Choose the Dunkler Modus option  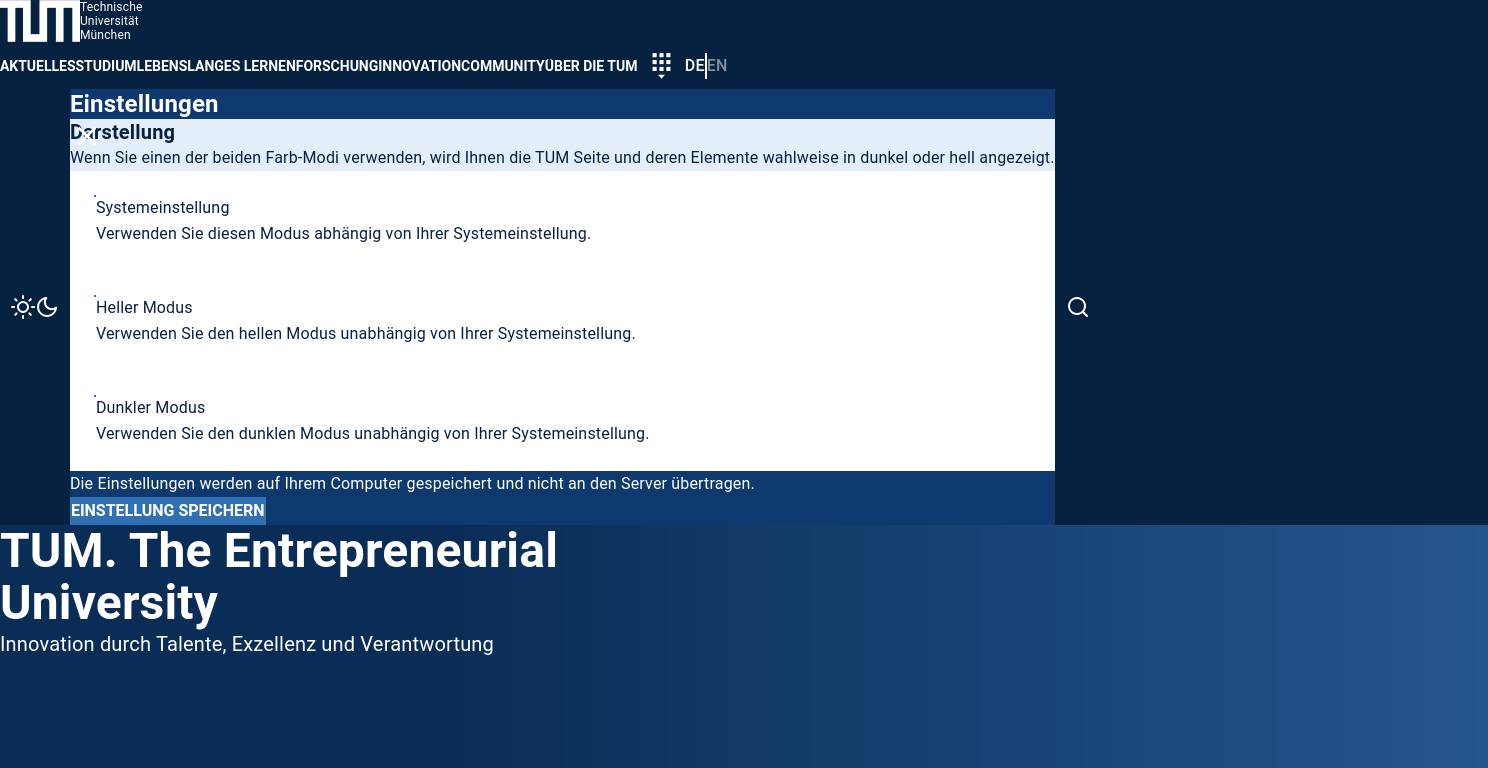[x=150, y=408]
